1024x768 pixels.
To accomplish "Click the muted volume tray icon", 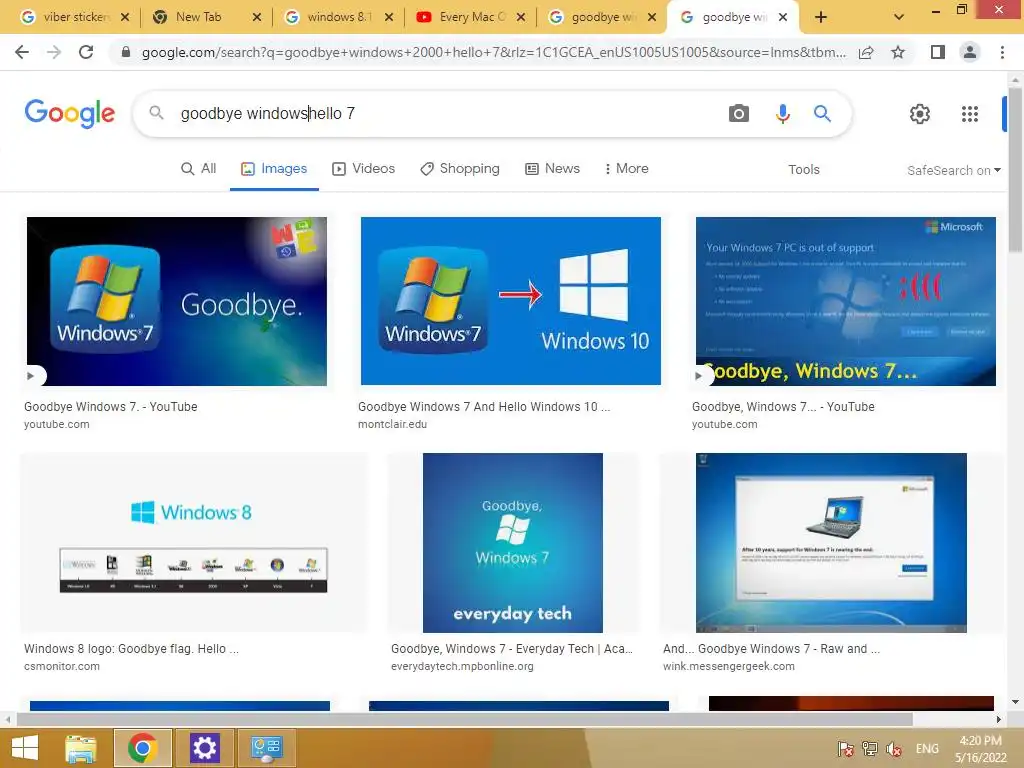I will 894,749.
